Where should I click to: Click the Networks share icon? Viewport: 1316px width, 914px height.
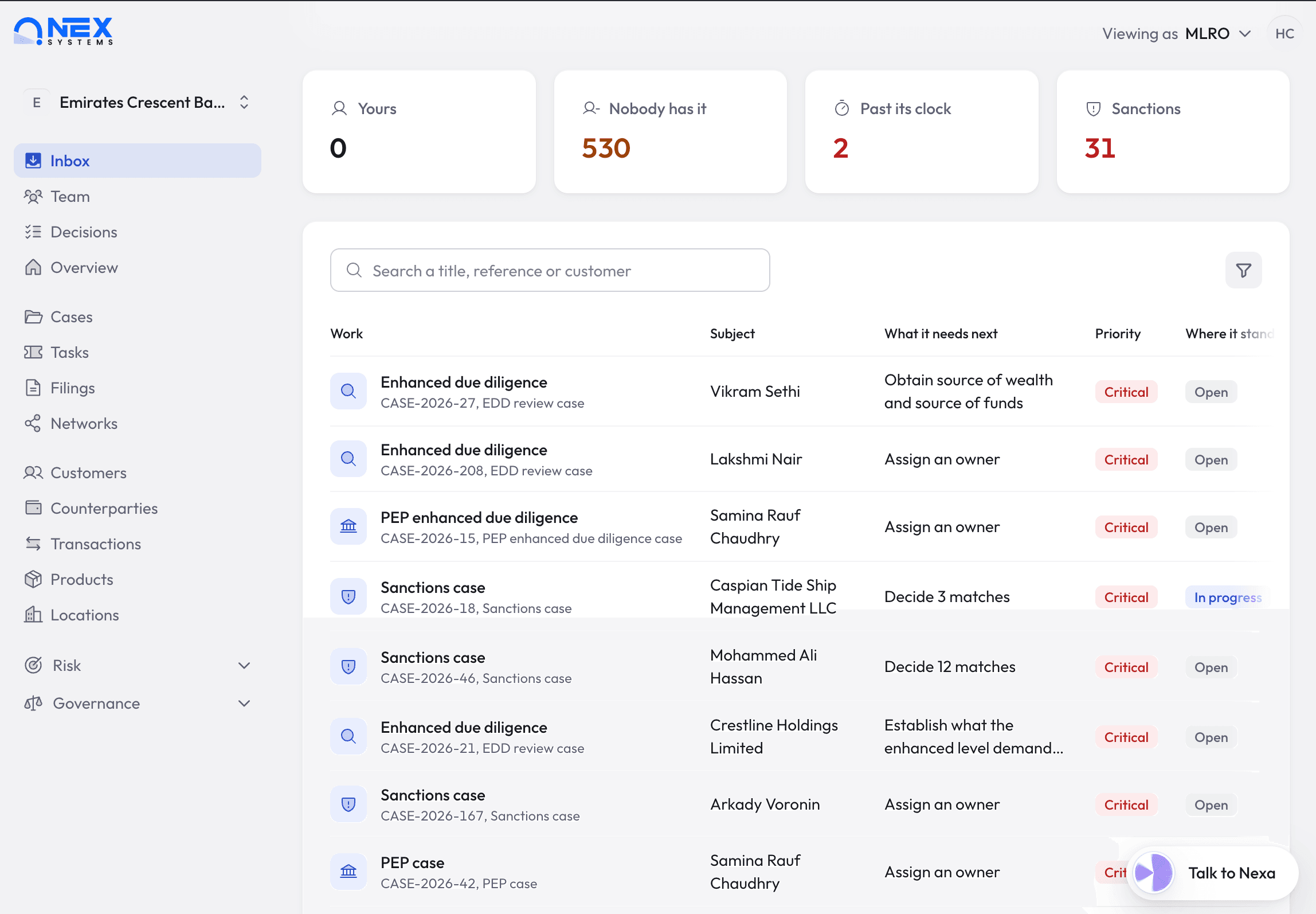pos(33,423)
